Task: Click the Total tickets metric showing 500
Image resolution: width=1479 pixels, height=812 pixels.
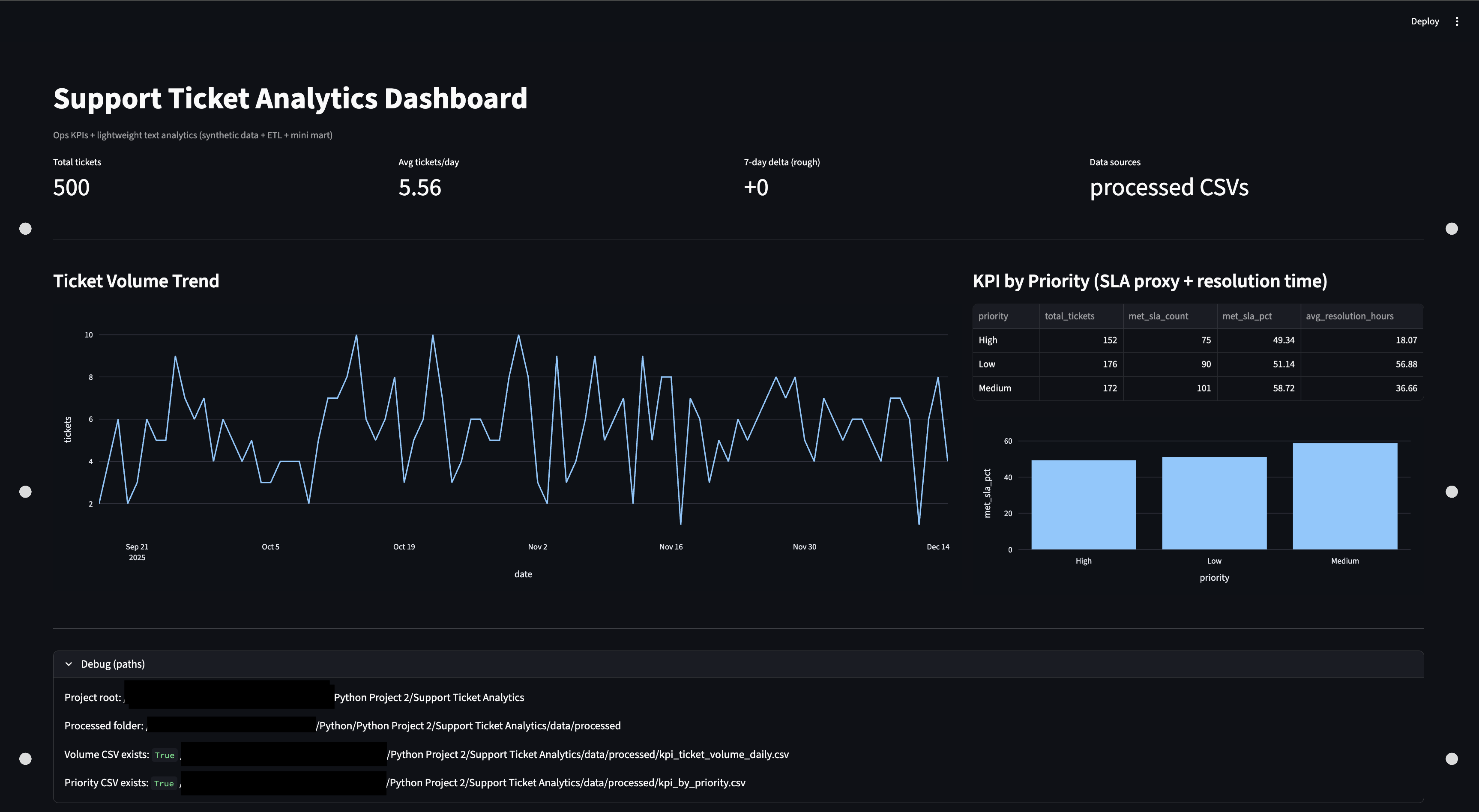Action: tap(71, 187)
